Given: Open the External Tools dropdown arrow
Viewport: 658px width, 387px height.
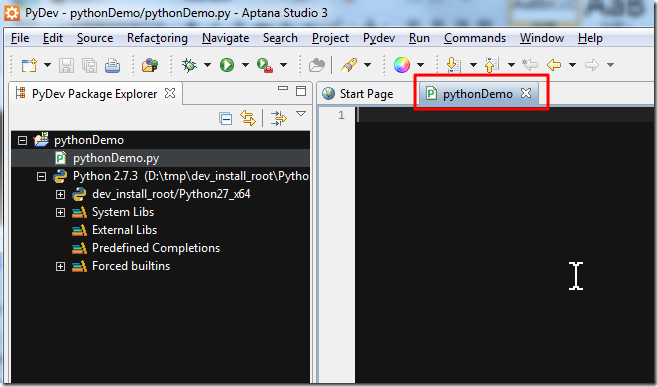Looking at the screenshot, I should click(x=284, y=65).
